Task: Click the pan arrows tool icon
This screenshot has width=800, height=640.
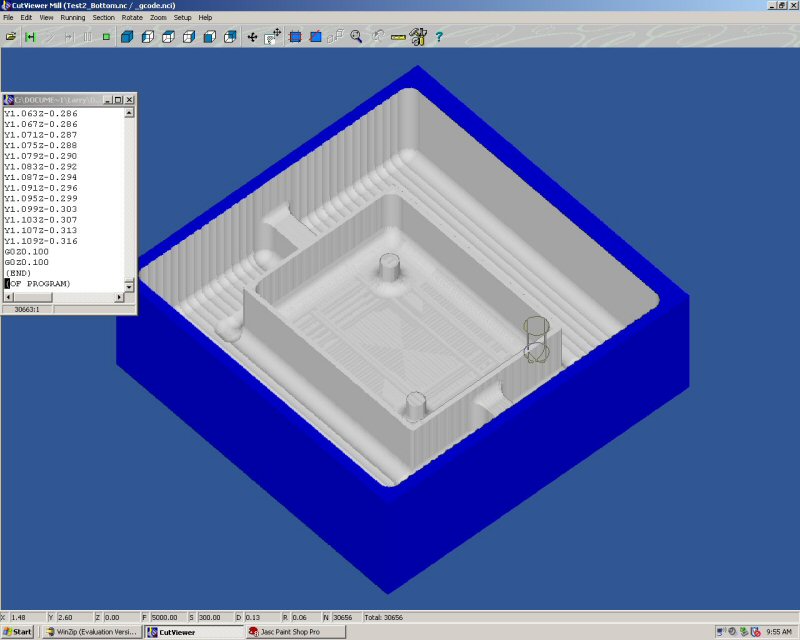Action: tap(252, 37)
